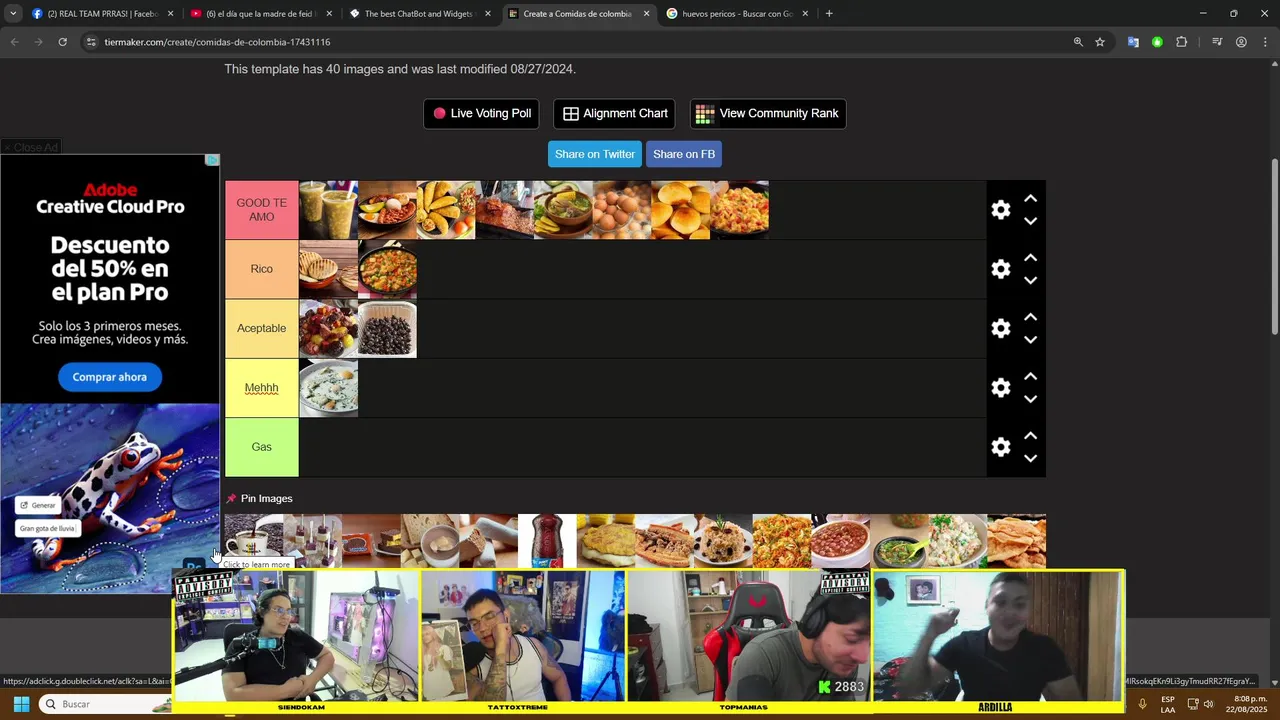This screenshot has height=720, width=1280.
Task: Pick the coffee cup image in pool
Action: coord(254,541)
